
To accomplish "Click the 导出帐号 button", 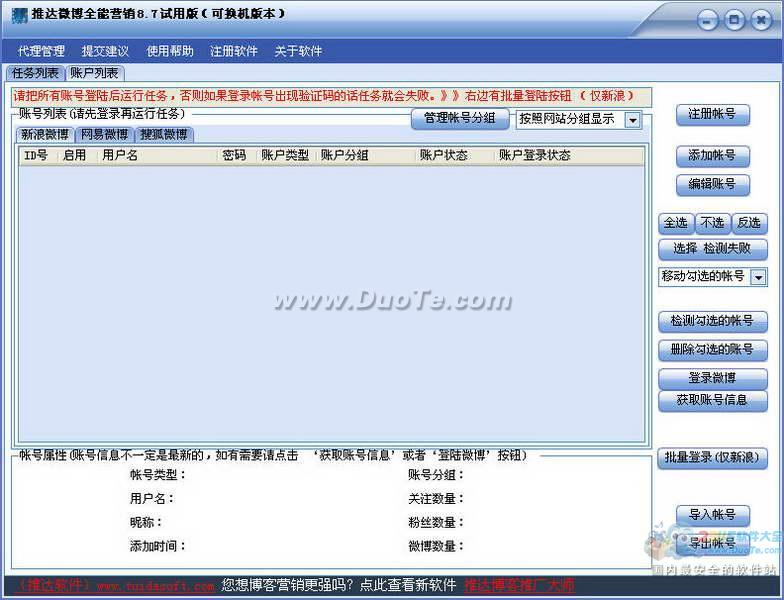I will coord(712,544).
